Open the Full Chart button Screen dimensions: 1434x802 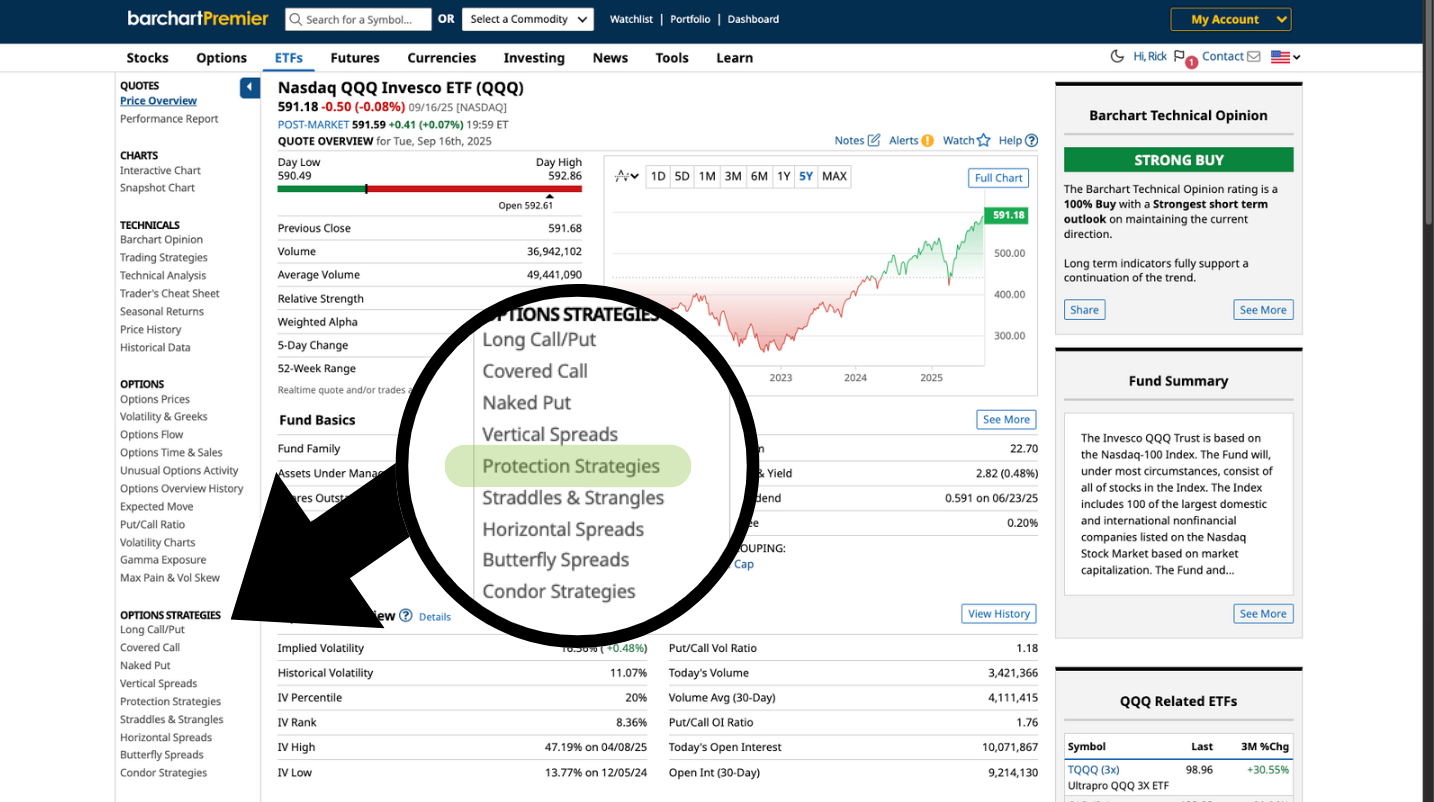999,178
